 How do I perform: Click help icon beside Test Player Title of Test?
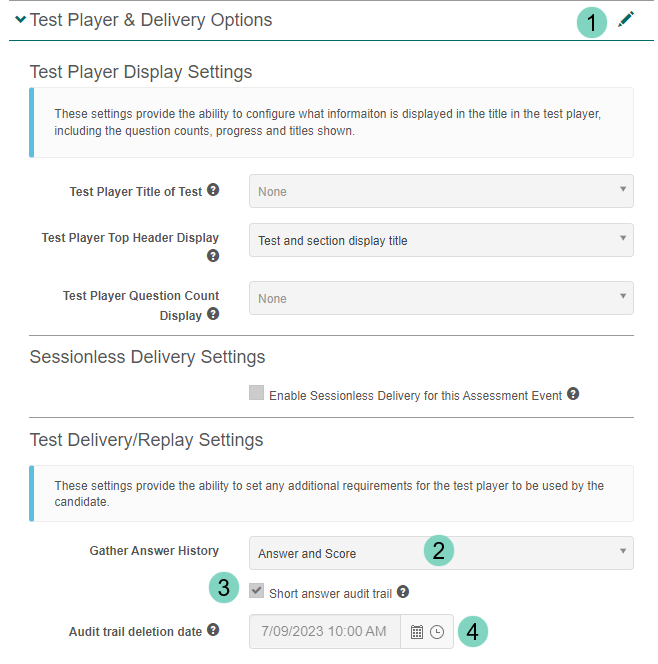(x=213, y=190)
